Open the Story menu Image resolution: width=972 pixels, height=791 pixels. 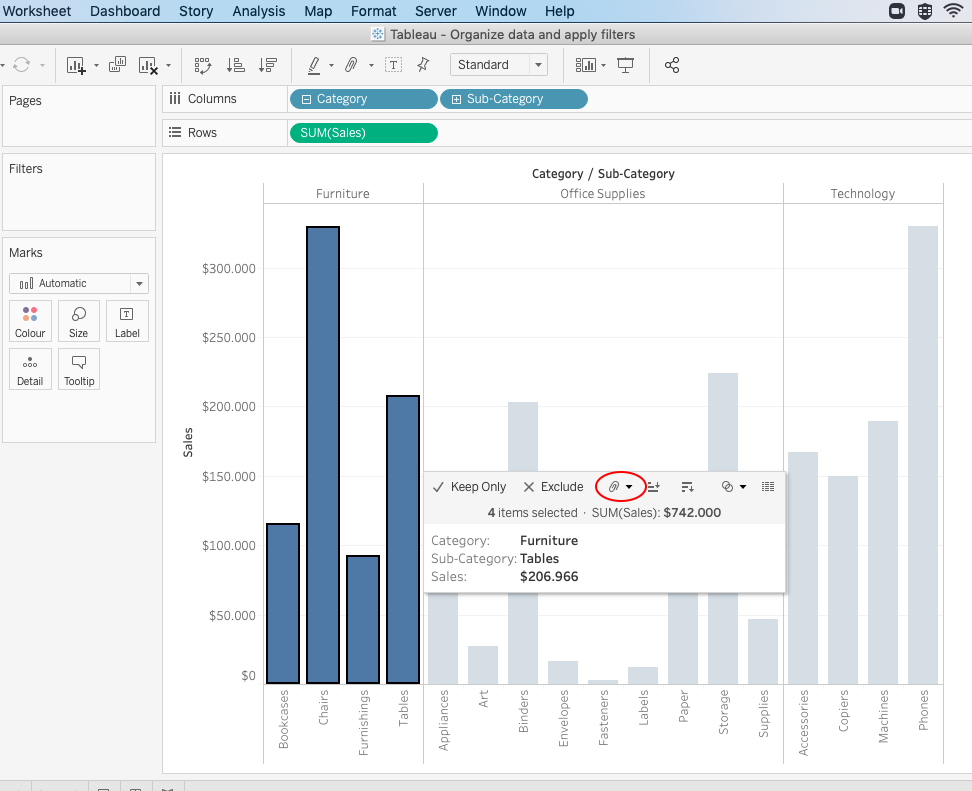pos(196,11)
